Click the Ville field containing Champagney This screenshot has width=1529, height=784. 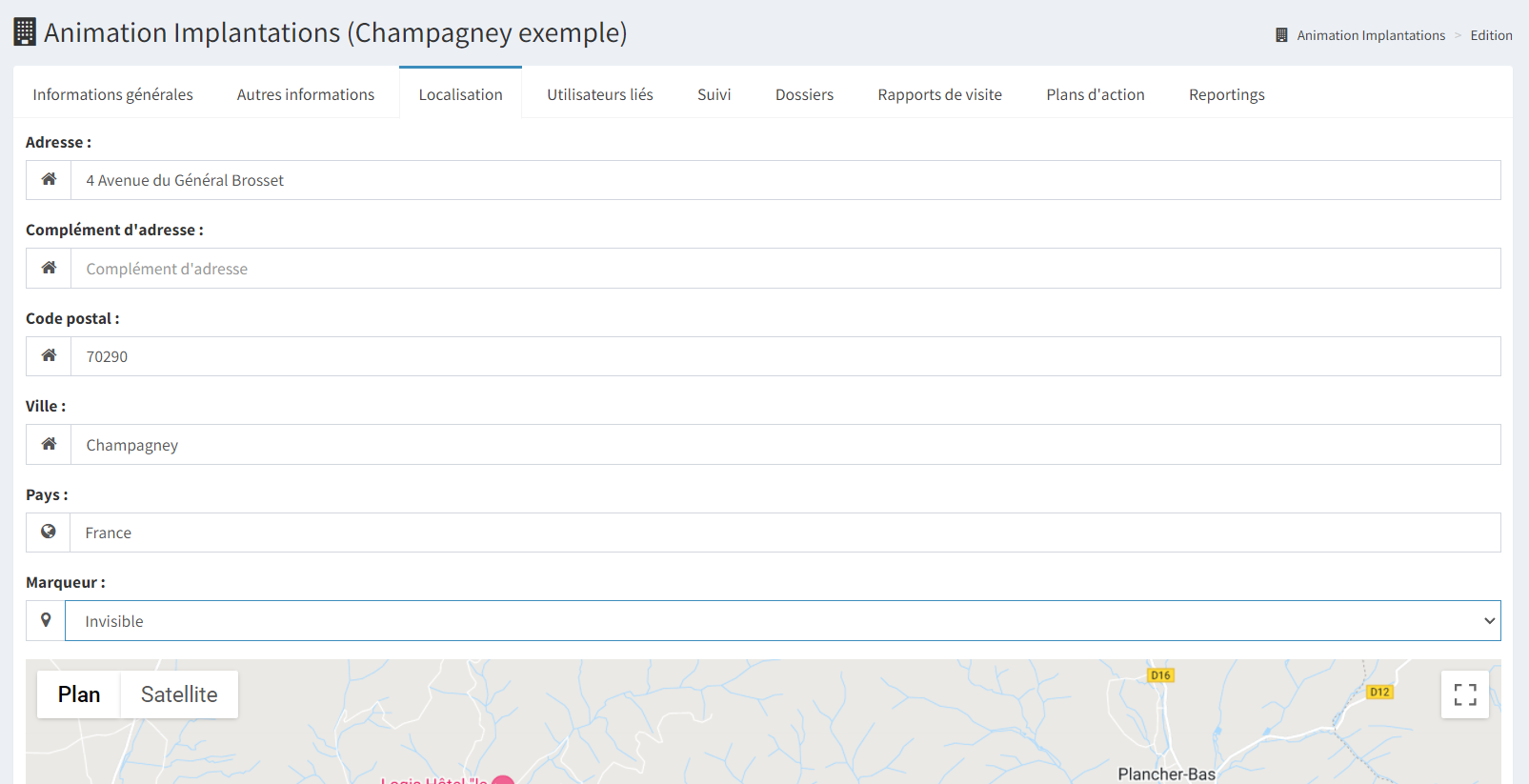(x=786, y=445)
